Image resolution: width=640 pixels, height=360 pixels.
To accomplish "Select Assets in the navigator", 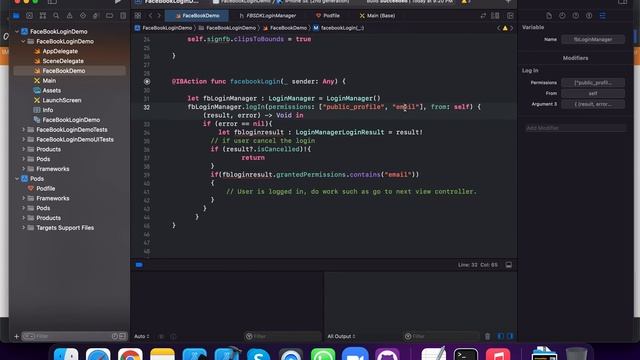I will pyautogui.click(x=51, y=90).
